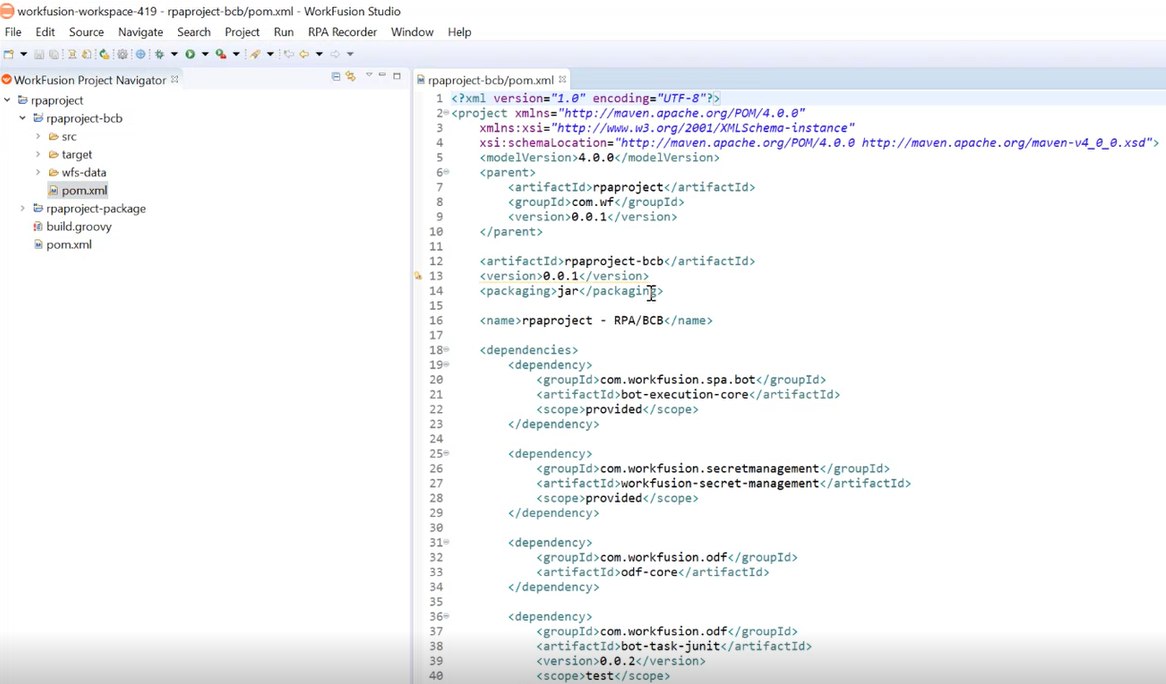1166x684 pixels.
Task: Toggle Link with Editor in the navigator
Action: (350, 77)
